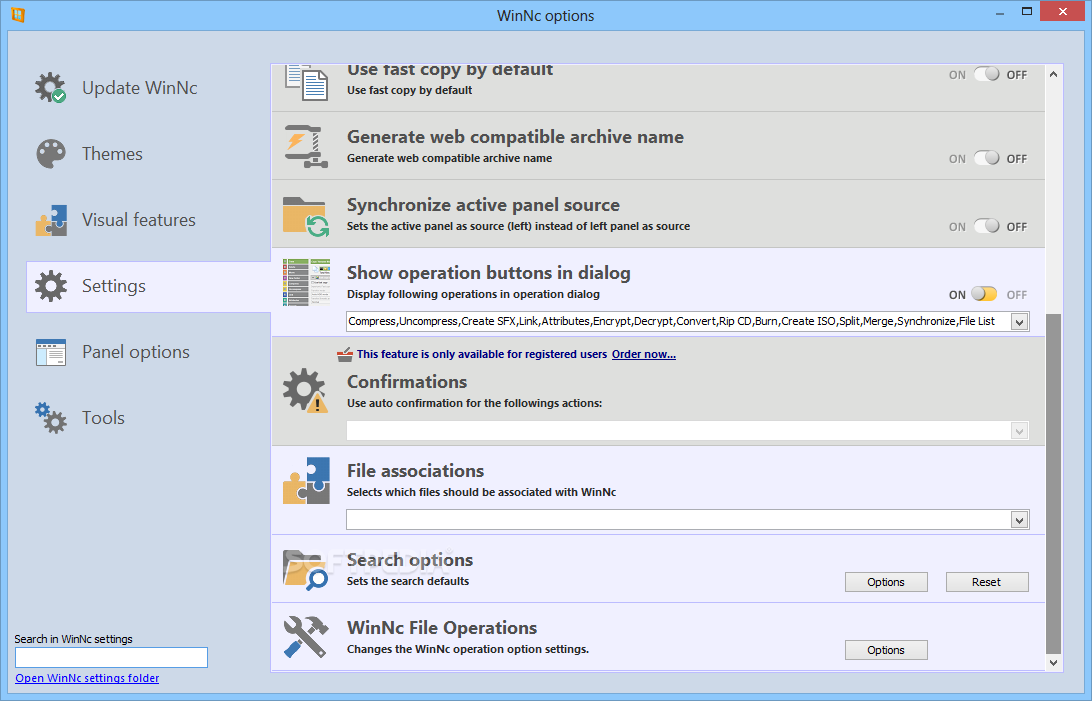
Task: Click the File associations puzzle icon
Action: 306,480
